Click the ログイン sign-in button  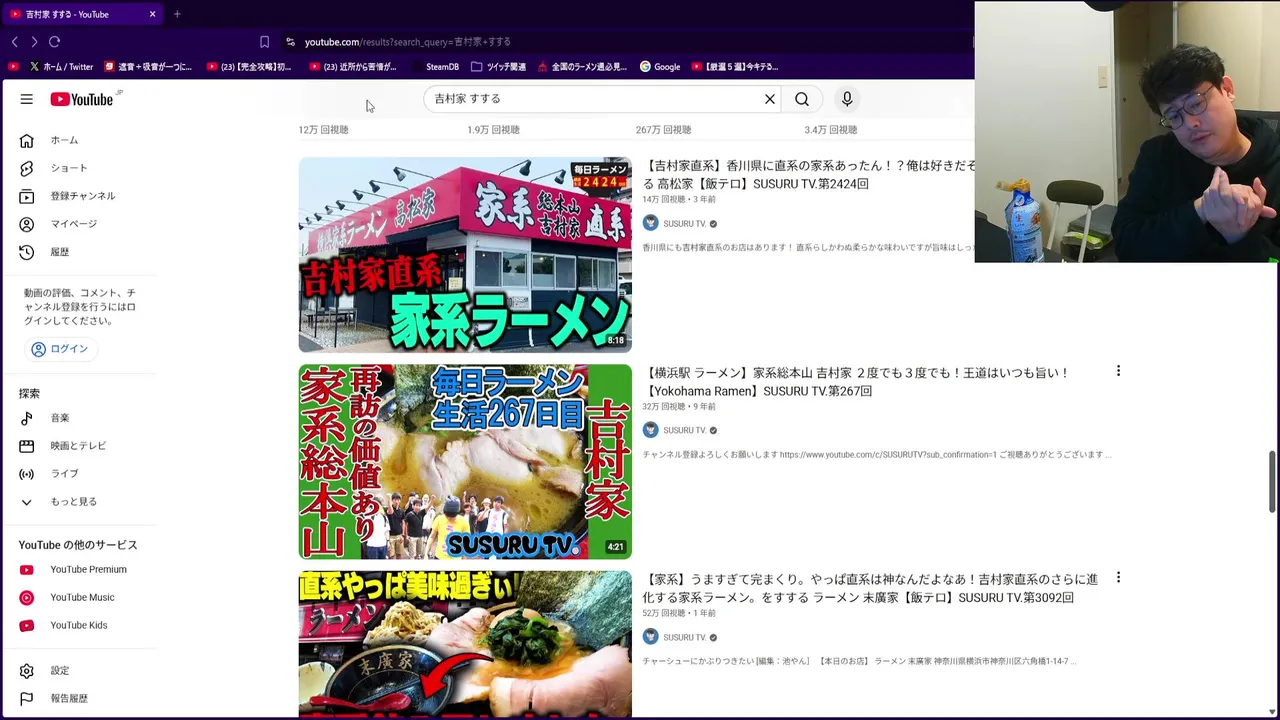[x=60, y=349]
